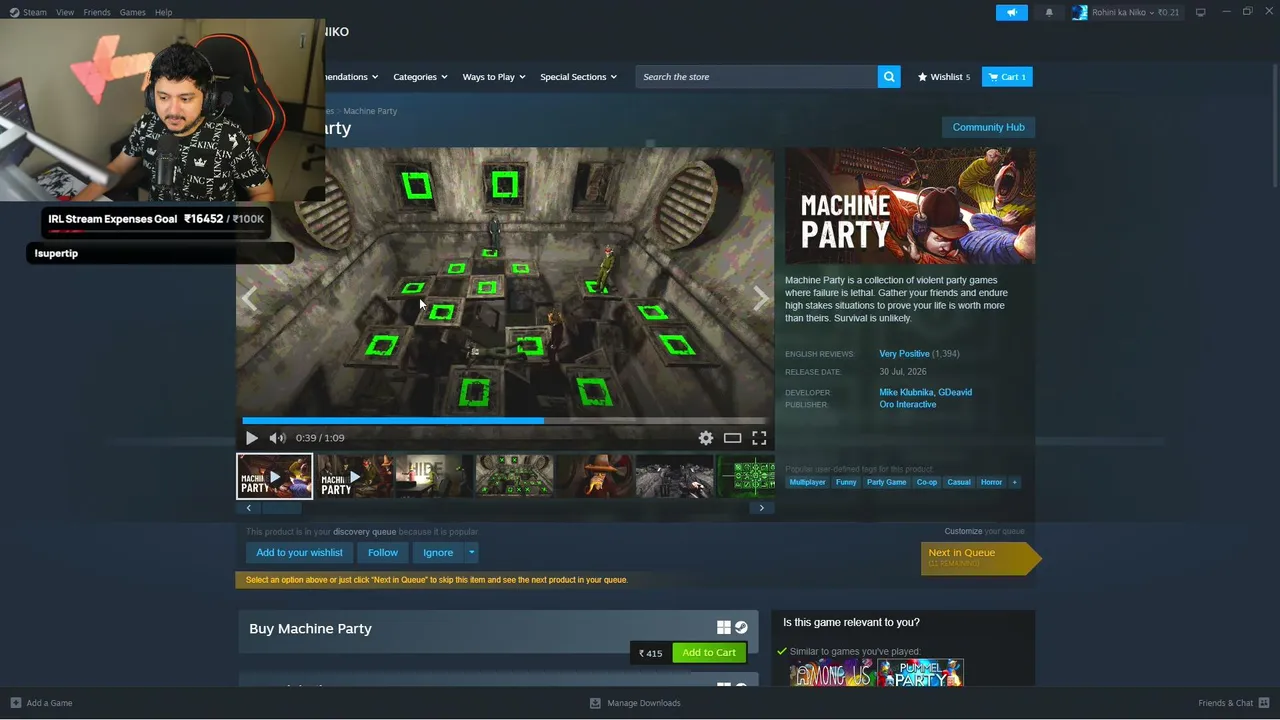1280x720 pixels.
Task: Open developer Mike Klubnika link
Action: [x=907, y=392]
